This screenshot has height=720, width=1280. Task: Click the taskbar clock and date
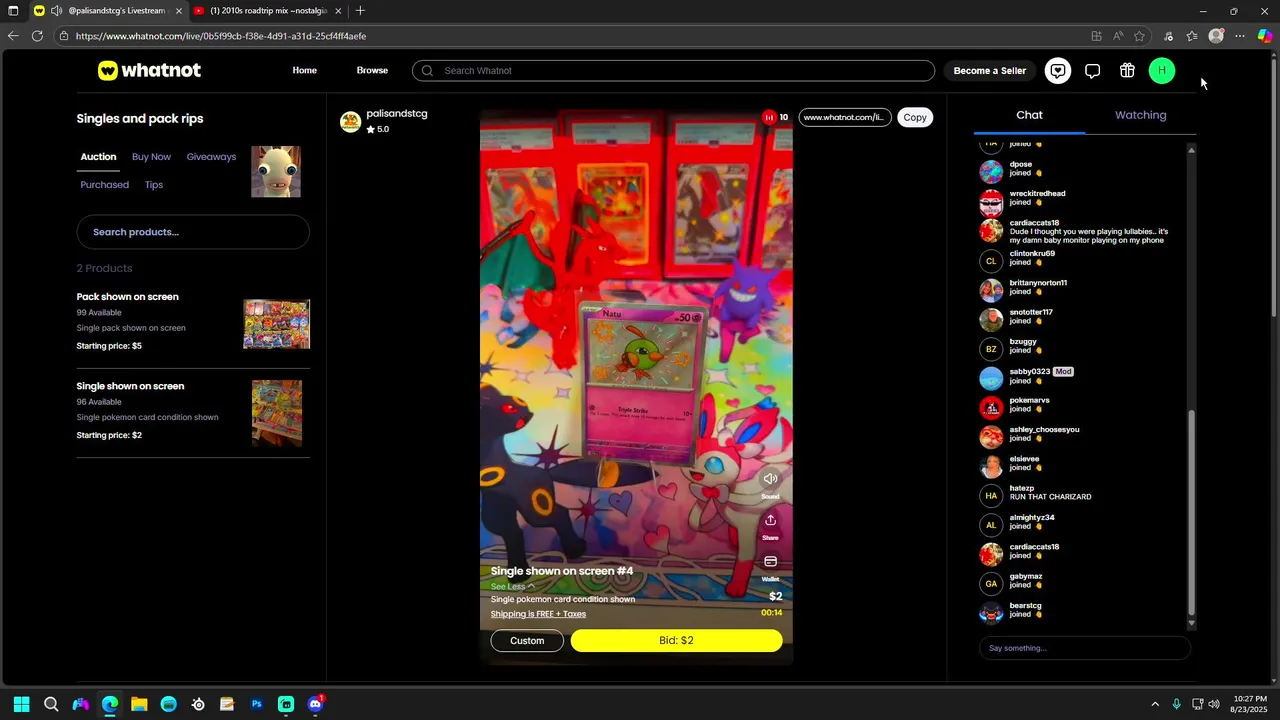[1250, 704]
